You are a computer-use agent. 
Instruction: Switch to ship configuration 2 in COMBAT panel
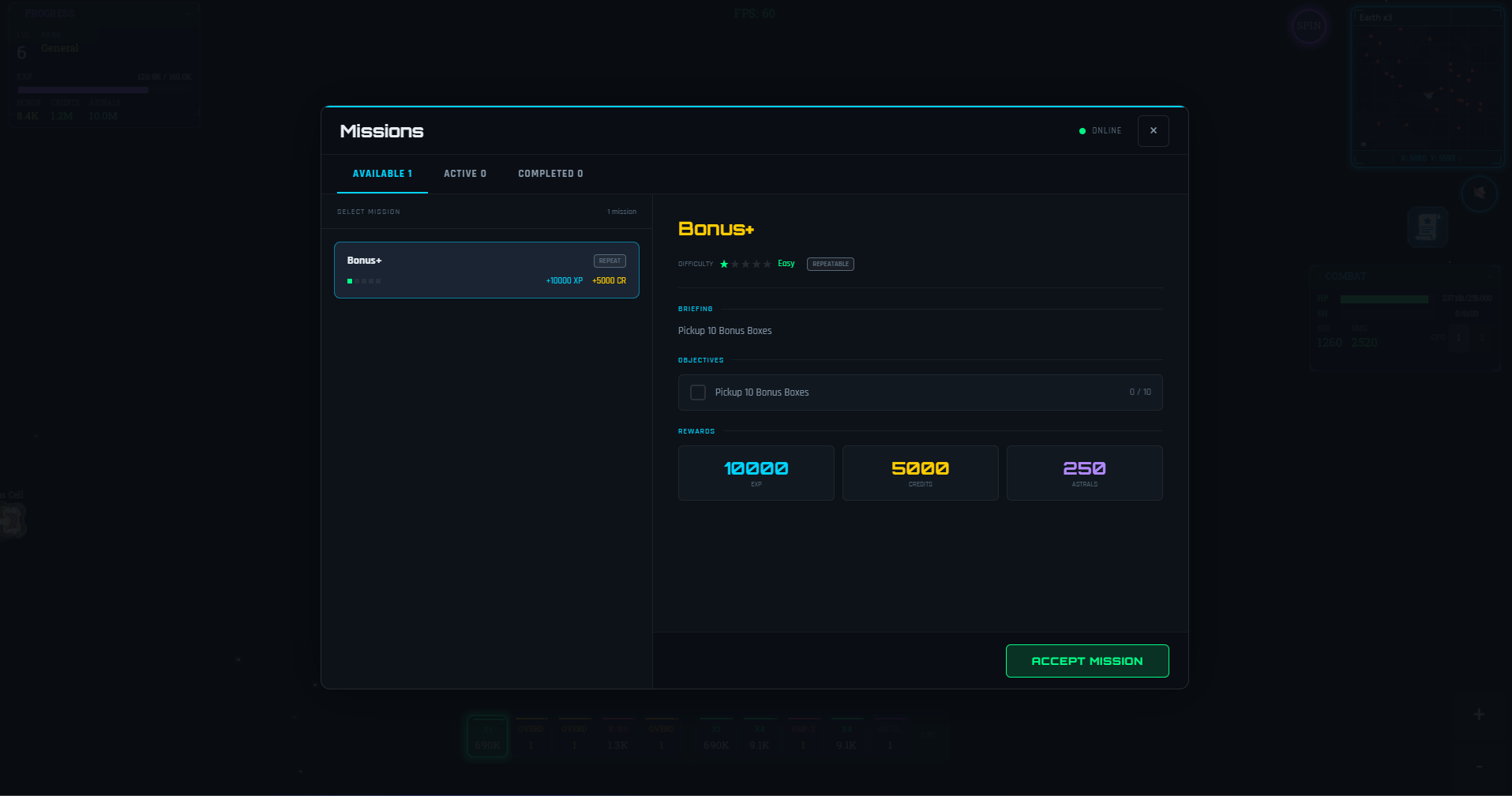(x=1482, y=337)
